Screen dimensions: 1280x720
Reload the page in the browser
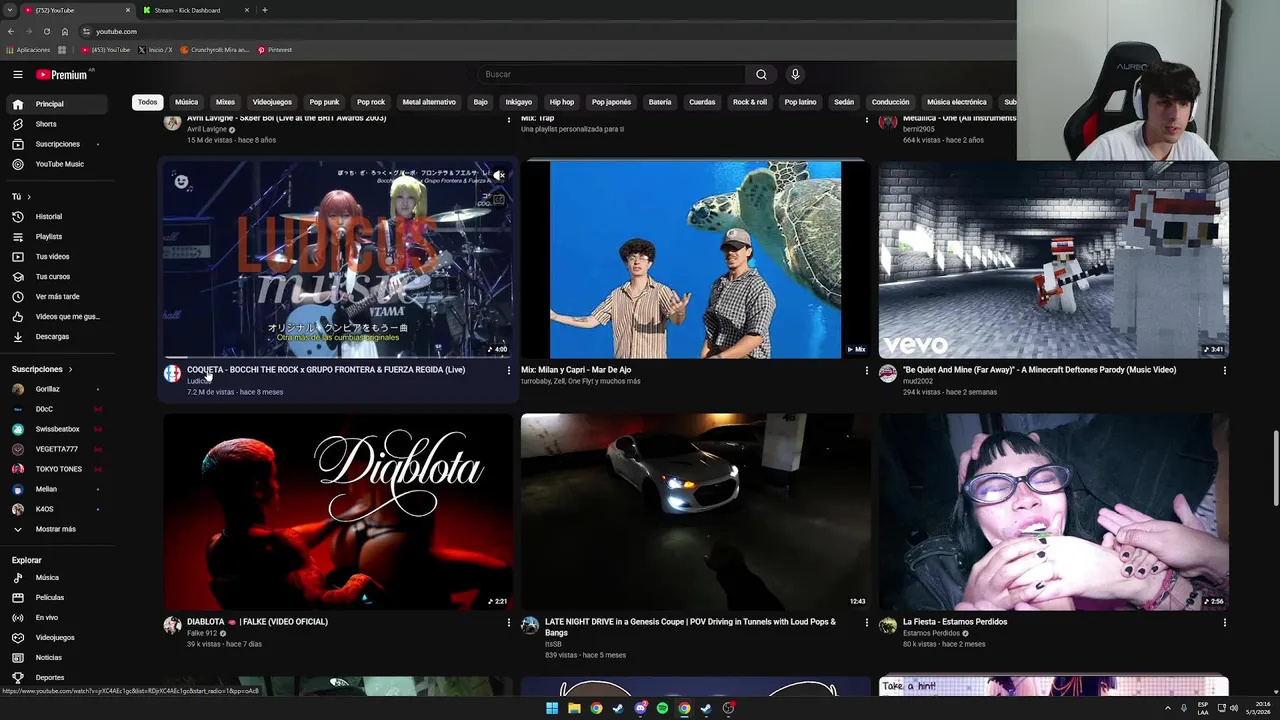(46, 31)
